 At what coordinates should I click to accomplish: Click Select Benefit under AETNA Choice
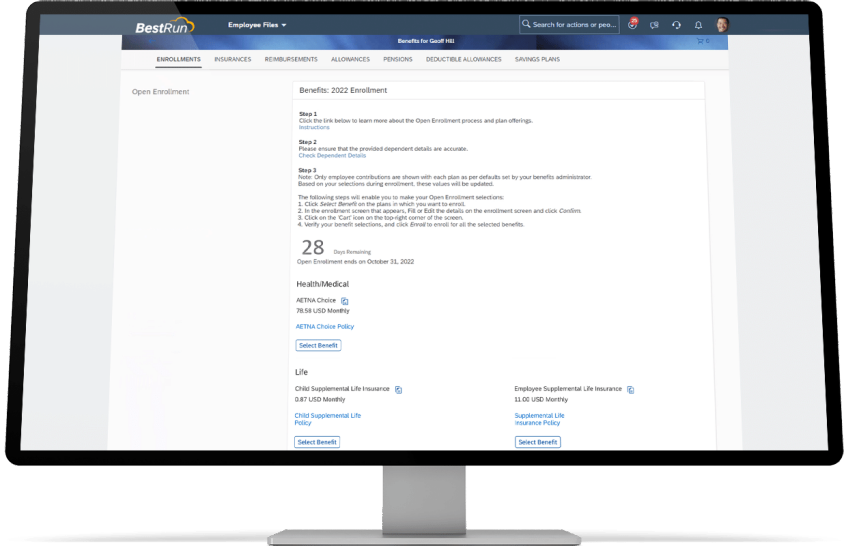318,345
